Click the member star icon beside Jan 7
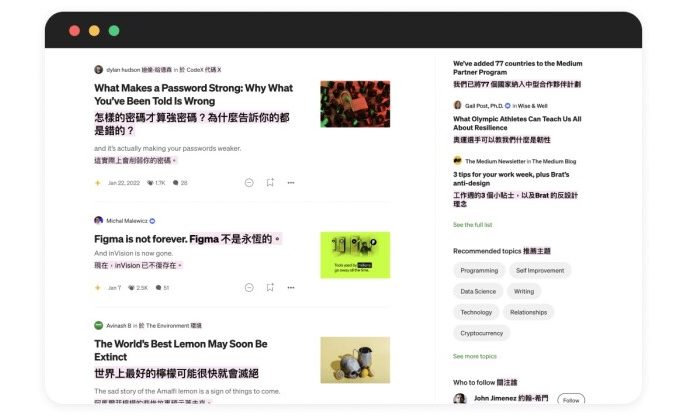This screenshot has height=418, width=685. click(x=98, y=288)
